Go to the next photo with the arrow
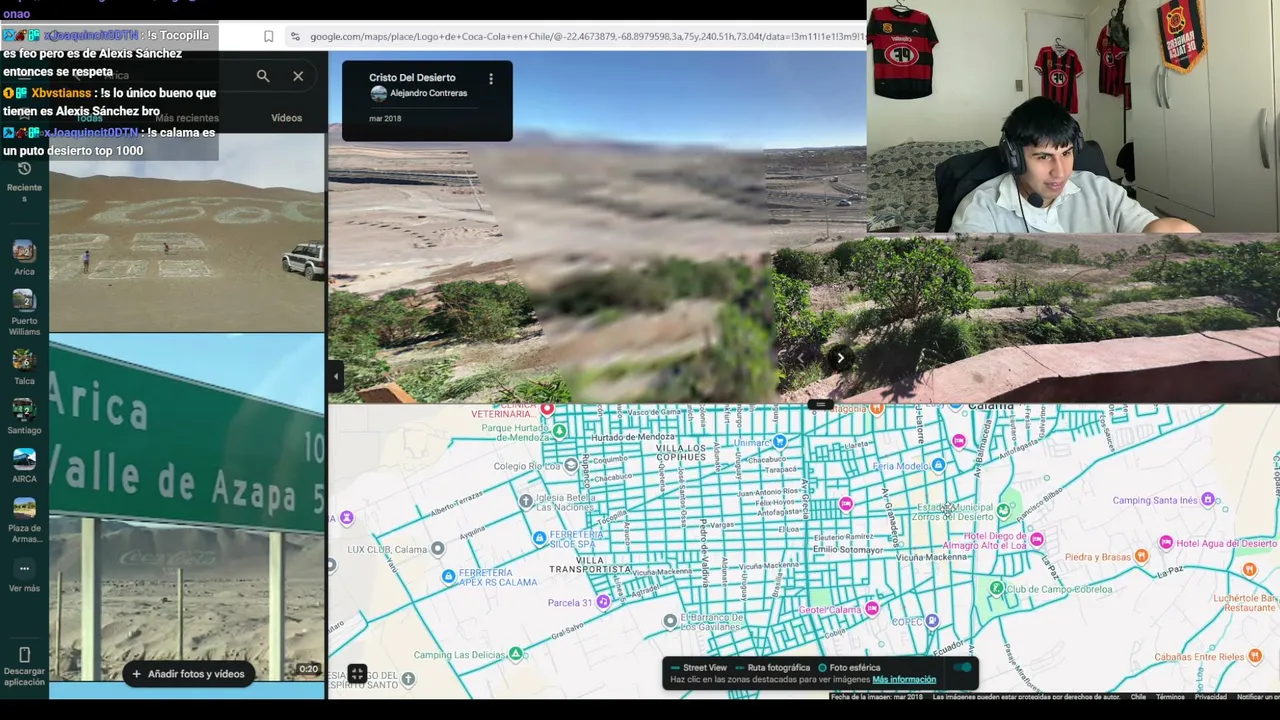The width and height of the screenshot is (1280, 720). pyautogui.click(x=840, y=358)
